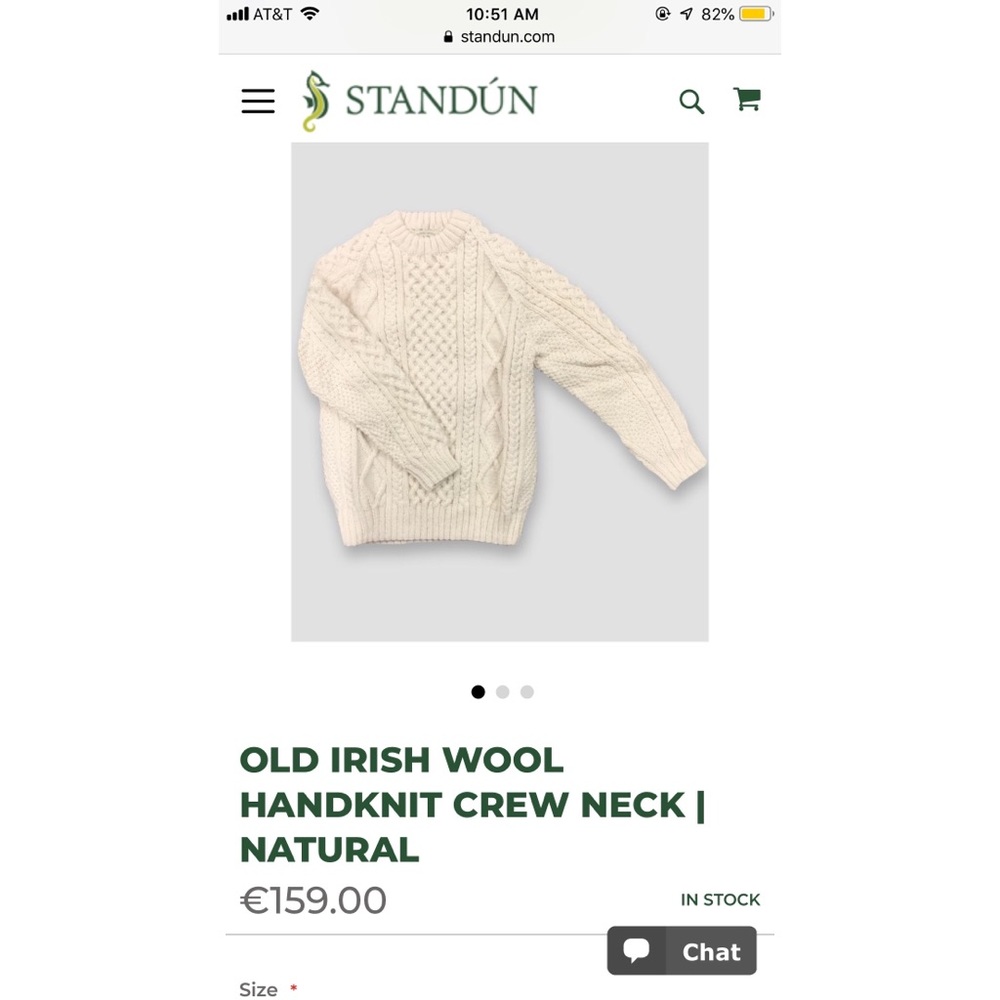Image resolution: width=1000 pixels, height=1000 pixels.
Task: Click the sweater product image
Action: (499, 390)
